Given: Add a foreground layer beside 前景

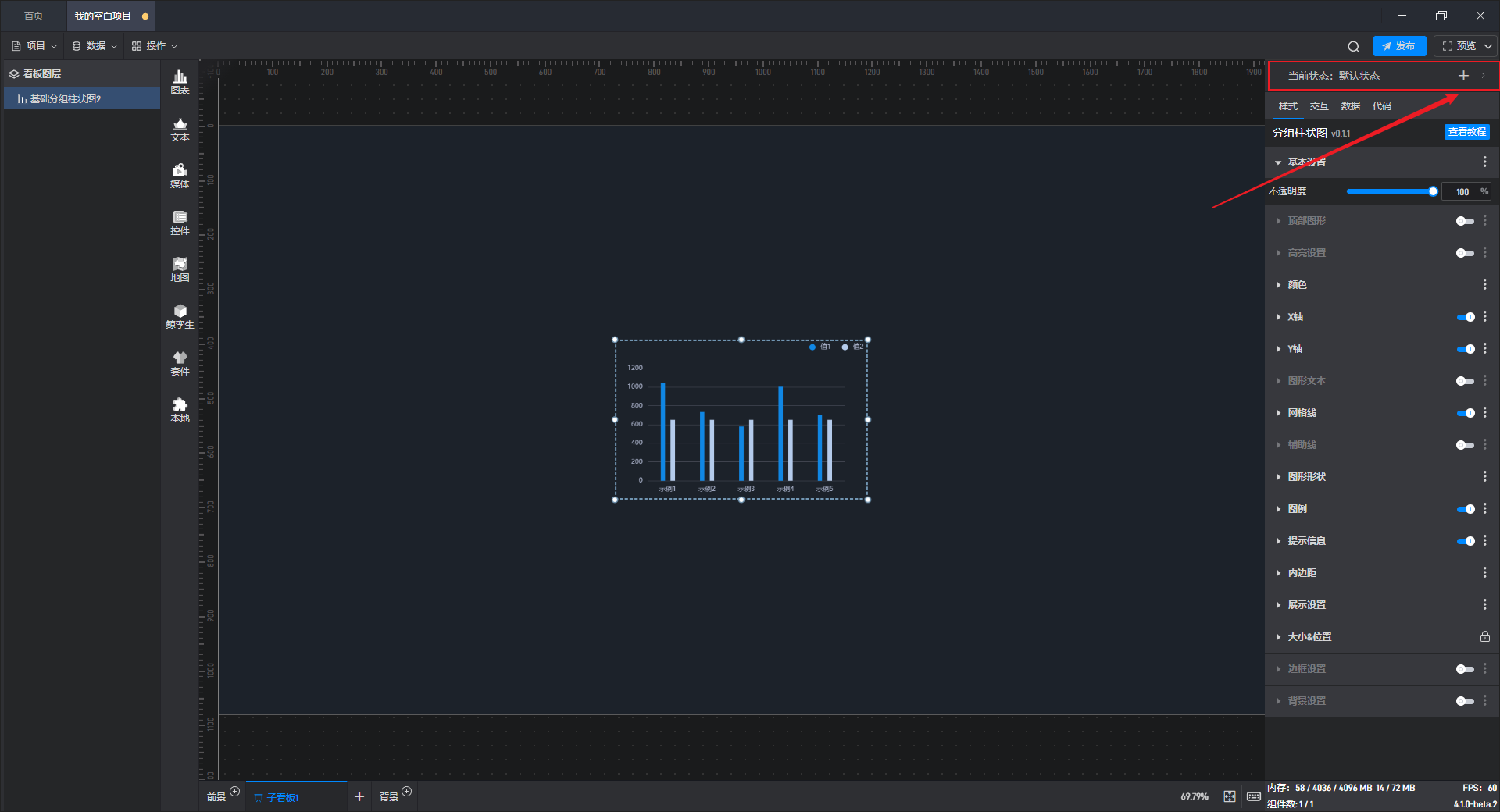Looking at the screenshot, I should [x=235, y=792].
